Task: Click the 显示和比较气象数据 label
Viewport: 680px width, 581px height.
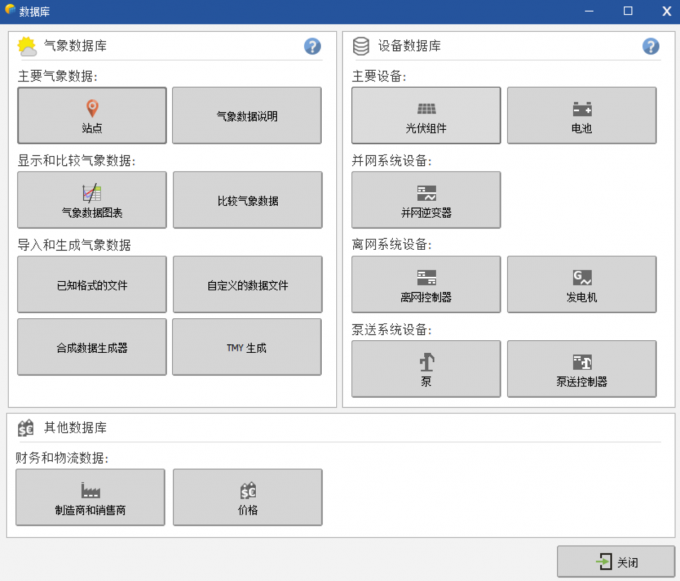Action: 76,160
